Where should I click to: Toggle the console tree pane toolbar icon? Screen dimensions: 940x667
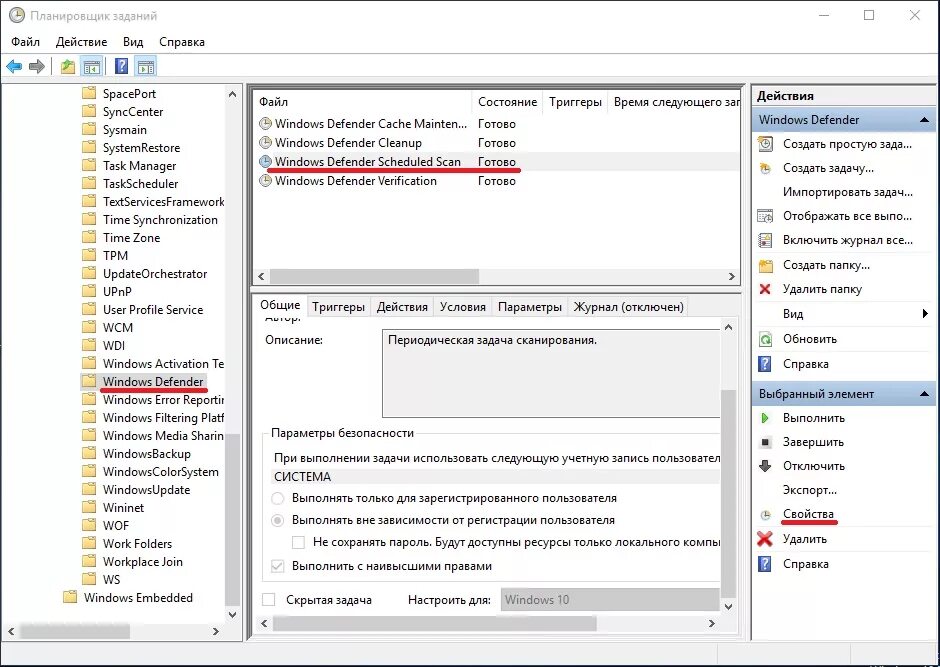pyautogui.click(x=92, y=67)
